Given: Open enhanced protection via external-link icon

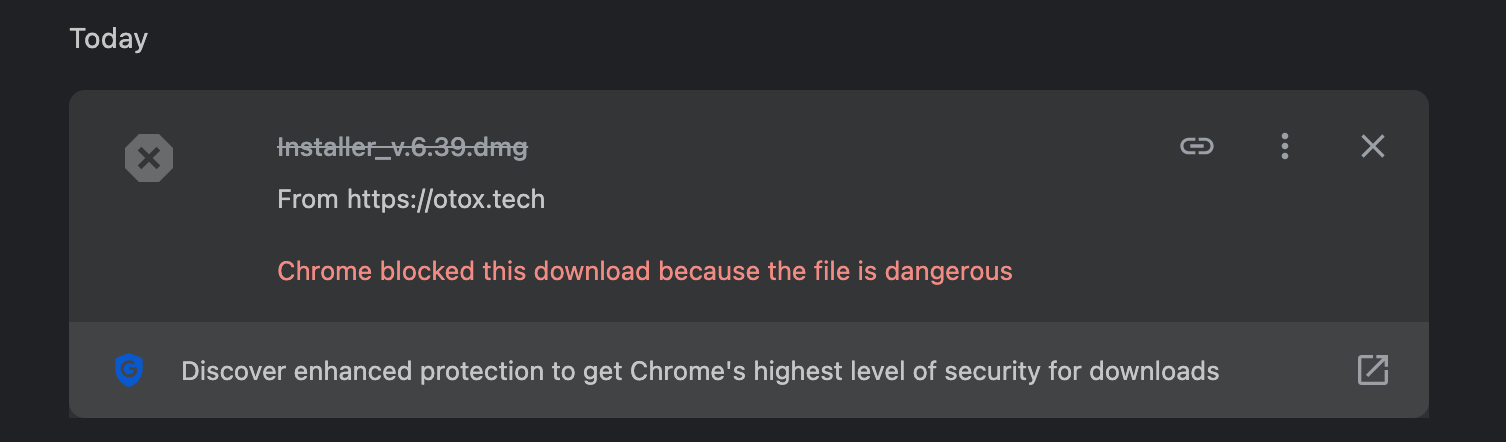Looking at the screenshot, I should pos(1372,370).
